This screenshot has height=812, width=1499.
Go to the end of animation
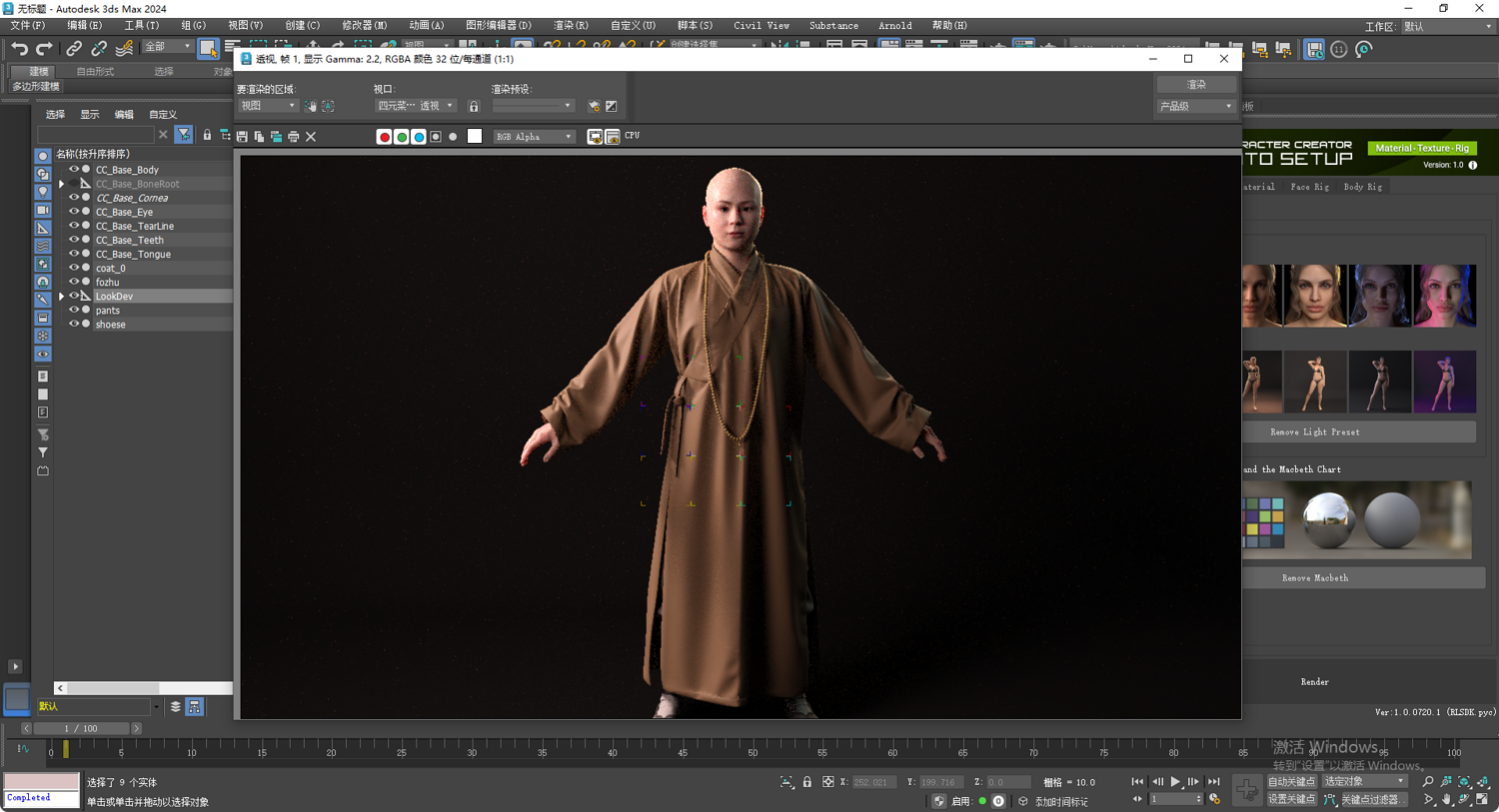click(1213, 782)
